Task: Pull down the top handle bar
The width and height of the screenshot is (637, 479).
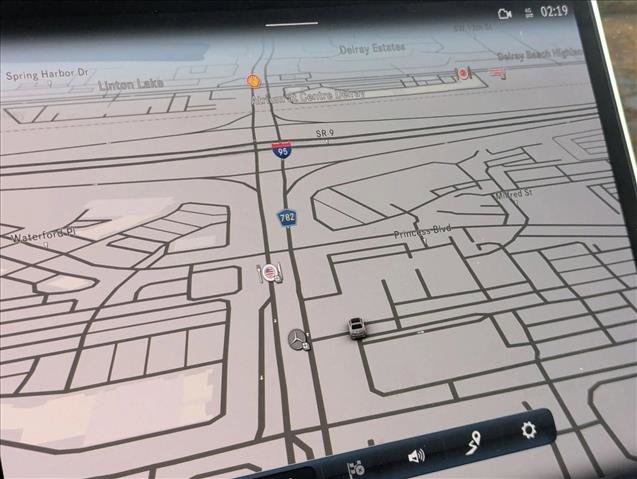Action: point(292,22)
